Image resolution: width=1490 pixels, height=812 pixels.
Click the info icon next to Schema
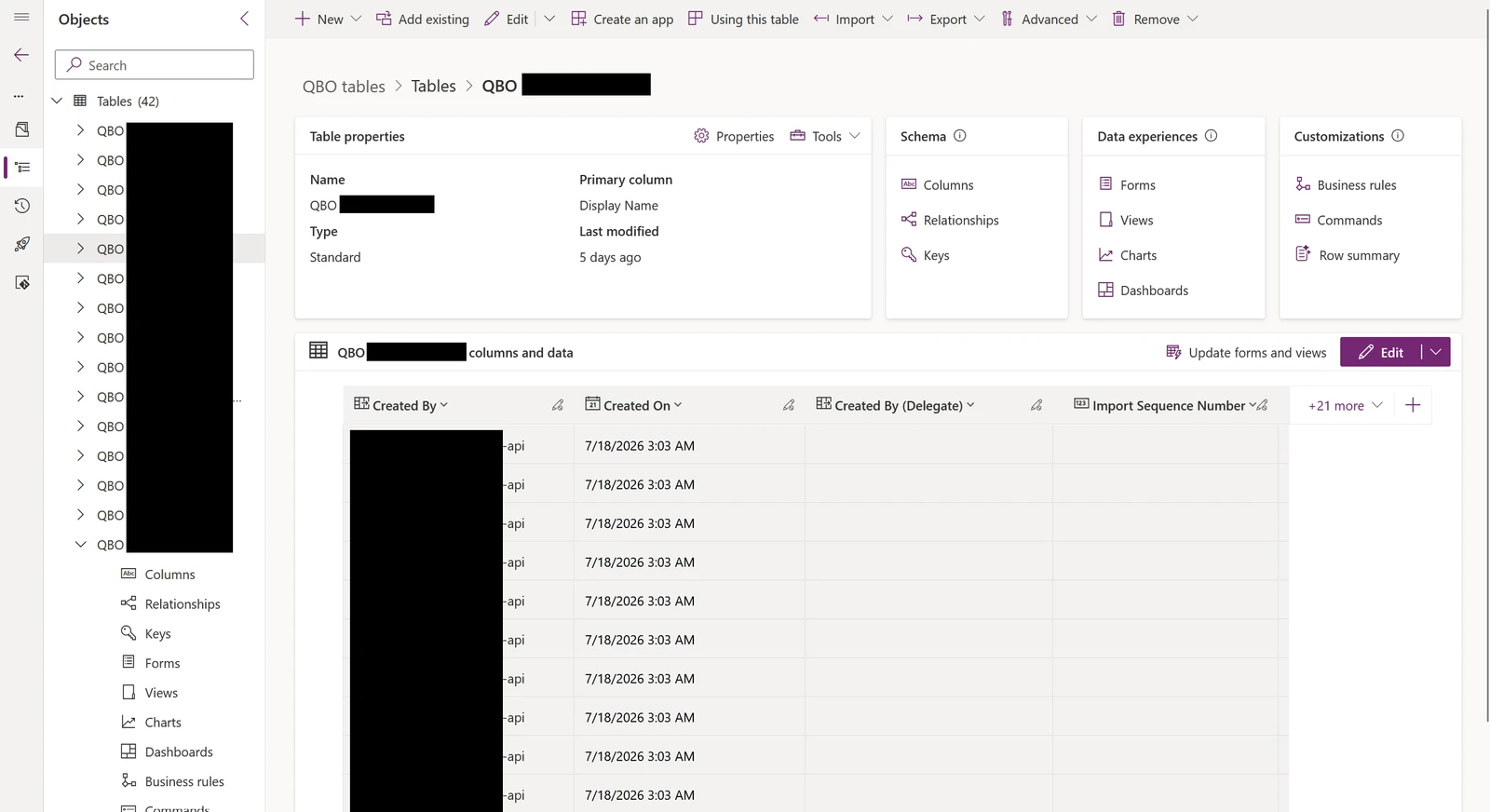click(960, 136)
